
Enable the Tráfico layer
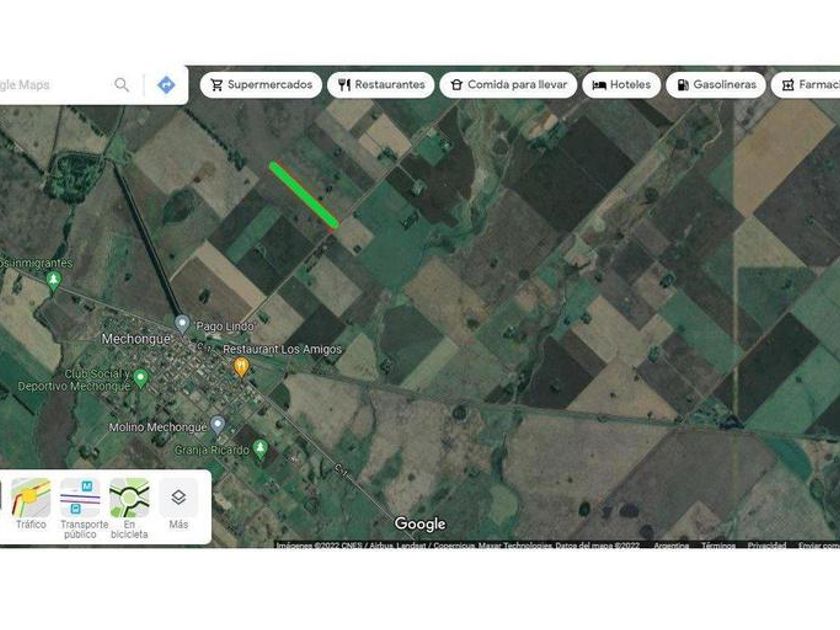coord(31,504)
